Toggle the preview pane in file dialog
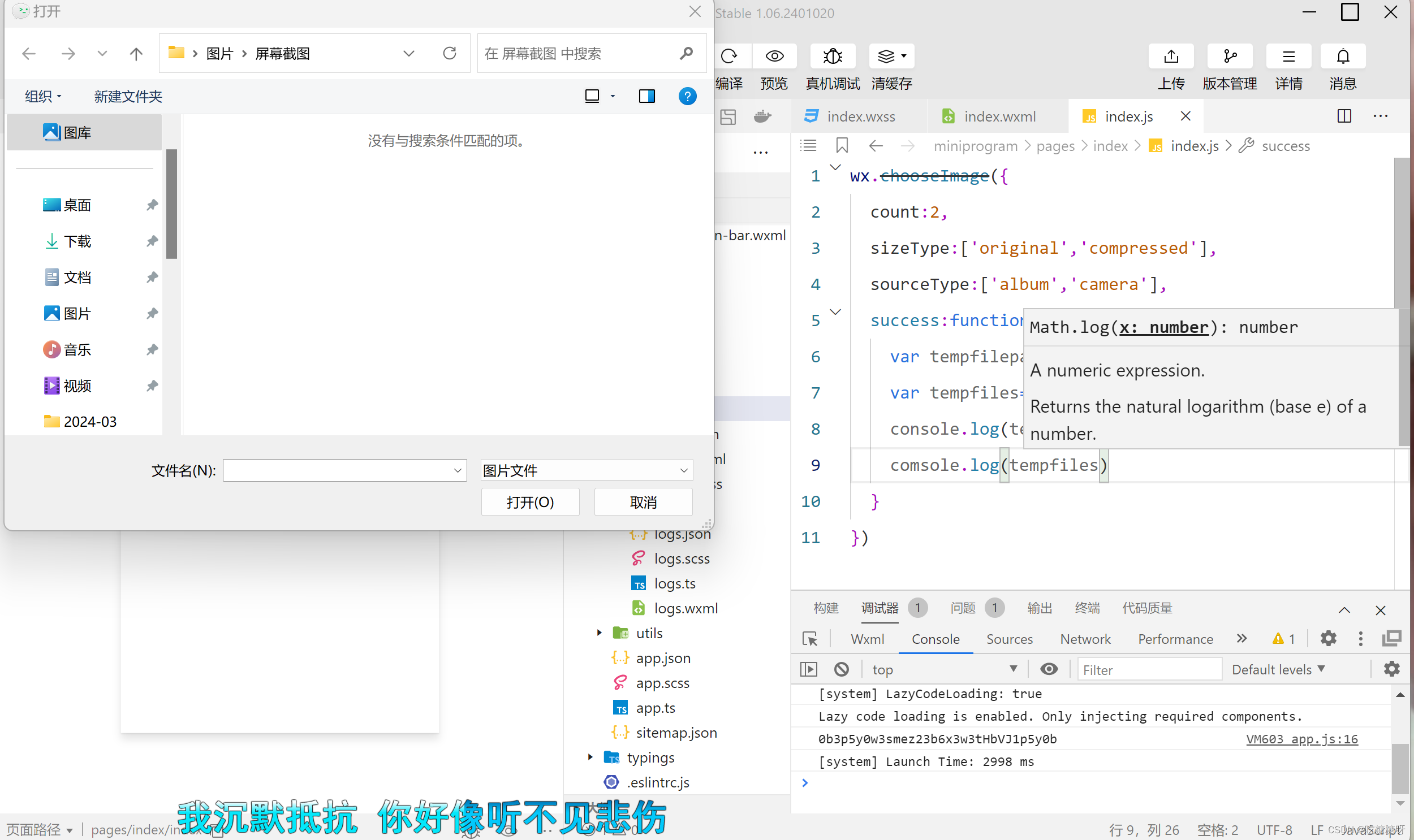 pyautogui.click(x=646, y=96)
